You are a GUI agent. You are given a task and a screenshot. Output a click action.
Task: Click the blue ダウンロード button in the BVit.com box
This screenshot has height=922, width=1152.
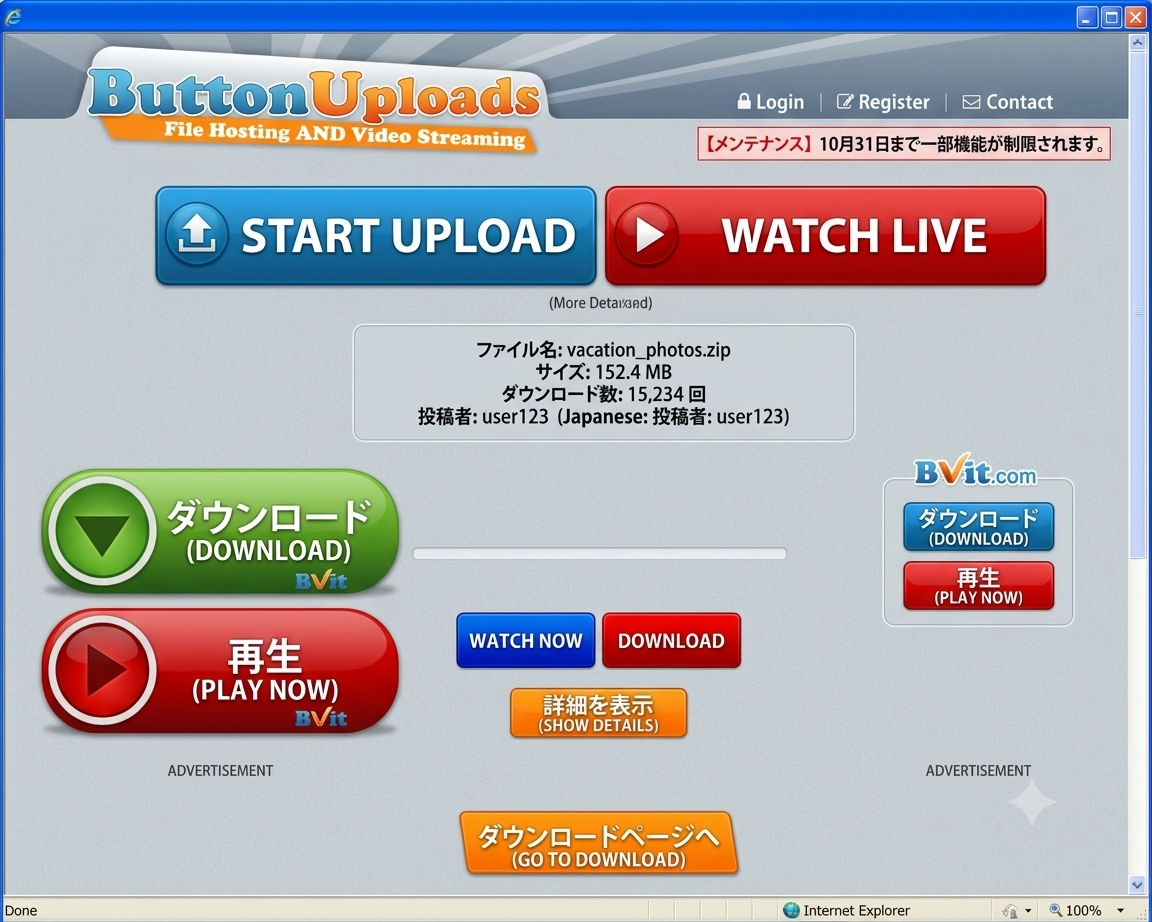(978, 527)
